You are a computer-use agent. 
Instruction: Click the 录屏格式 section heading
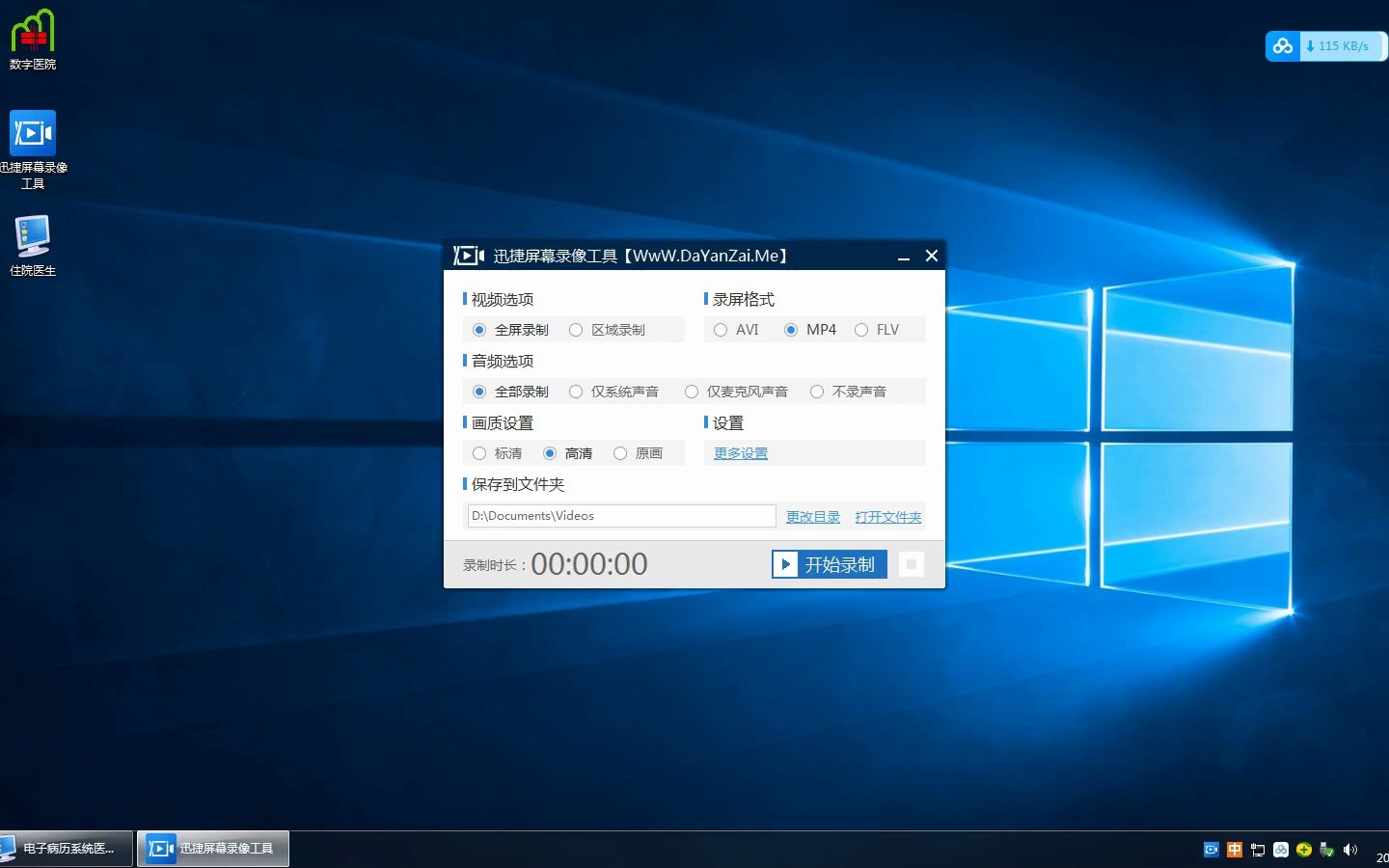744,300
